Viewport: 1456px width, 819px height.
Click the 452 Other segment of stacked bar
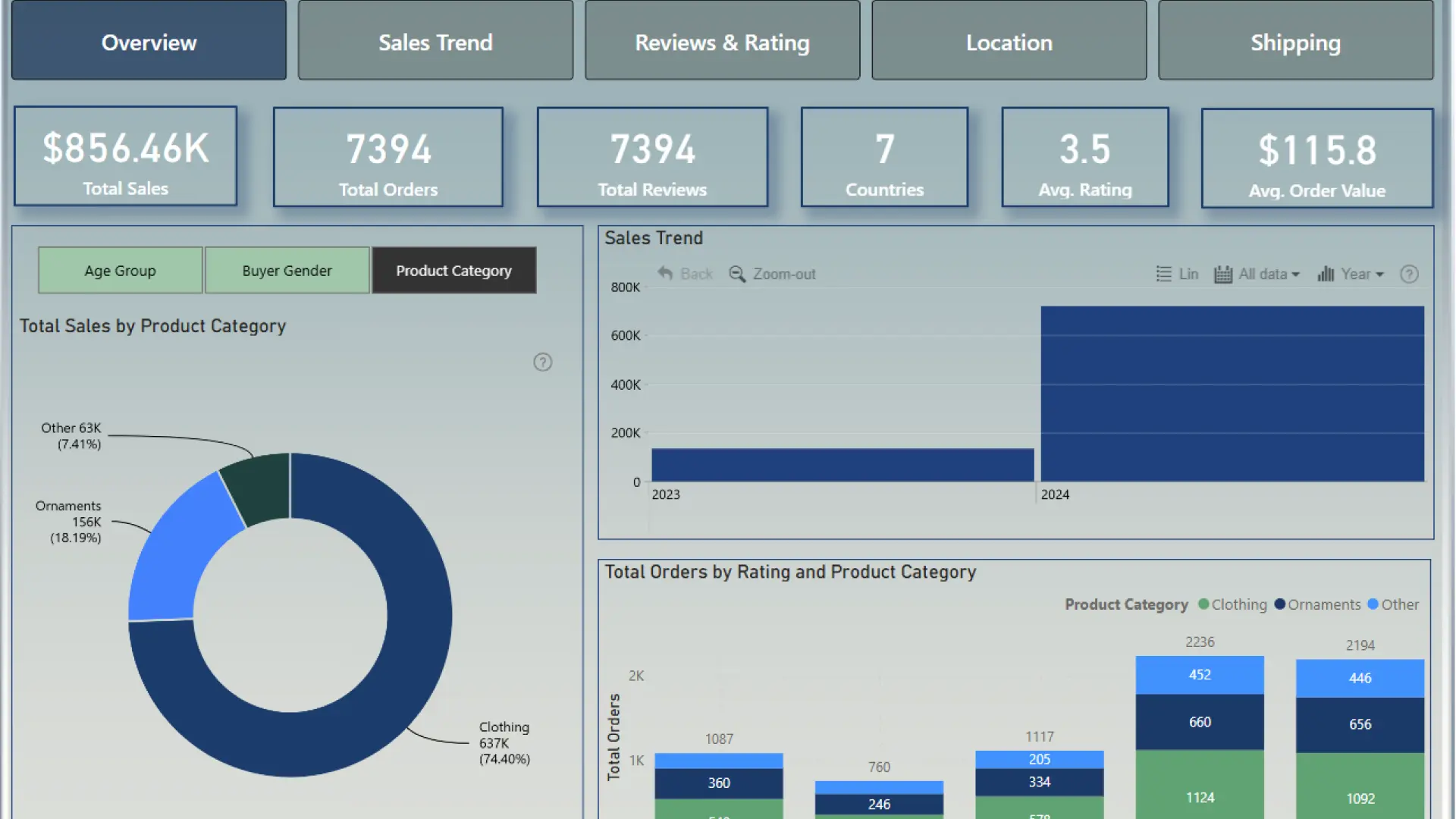tap(1200, 675)
